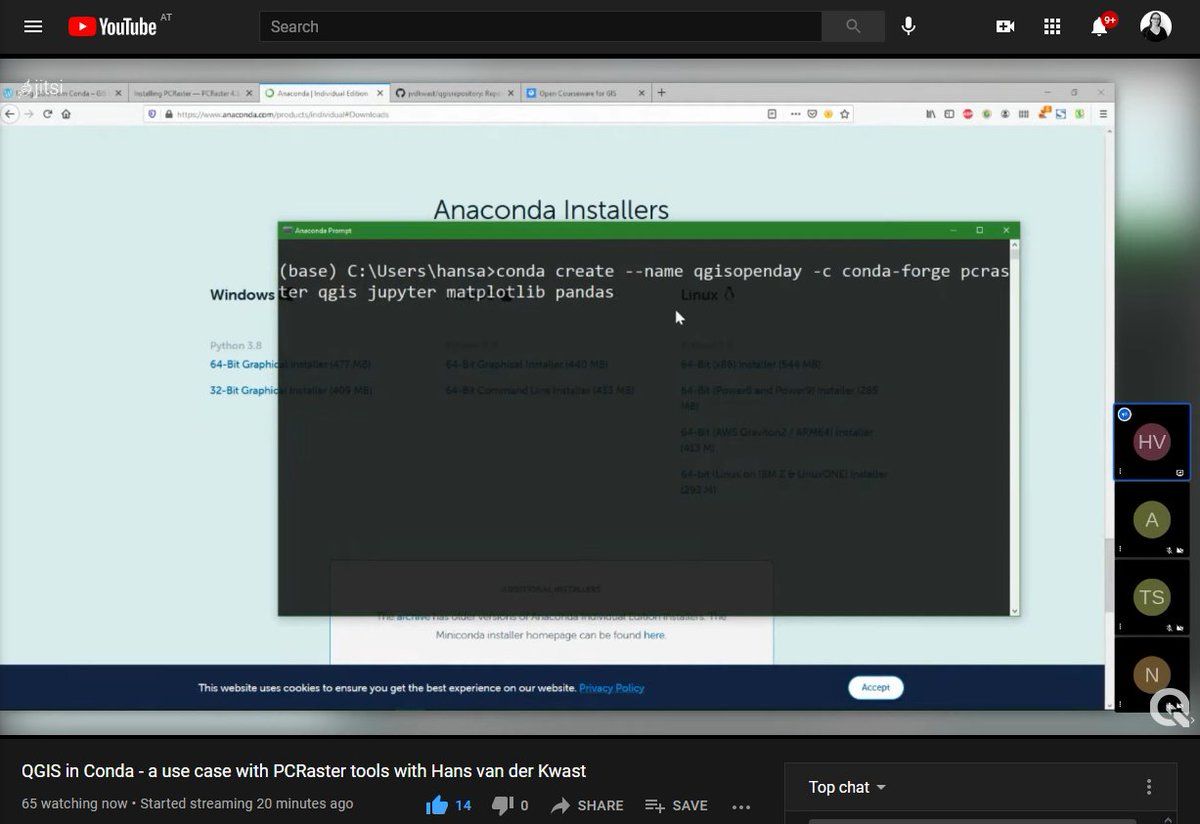Click the search magnifier button
The image size is (1200, 824).
point(852,27)
